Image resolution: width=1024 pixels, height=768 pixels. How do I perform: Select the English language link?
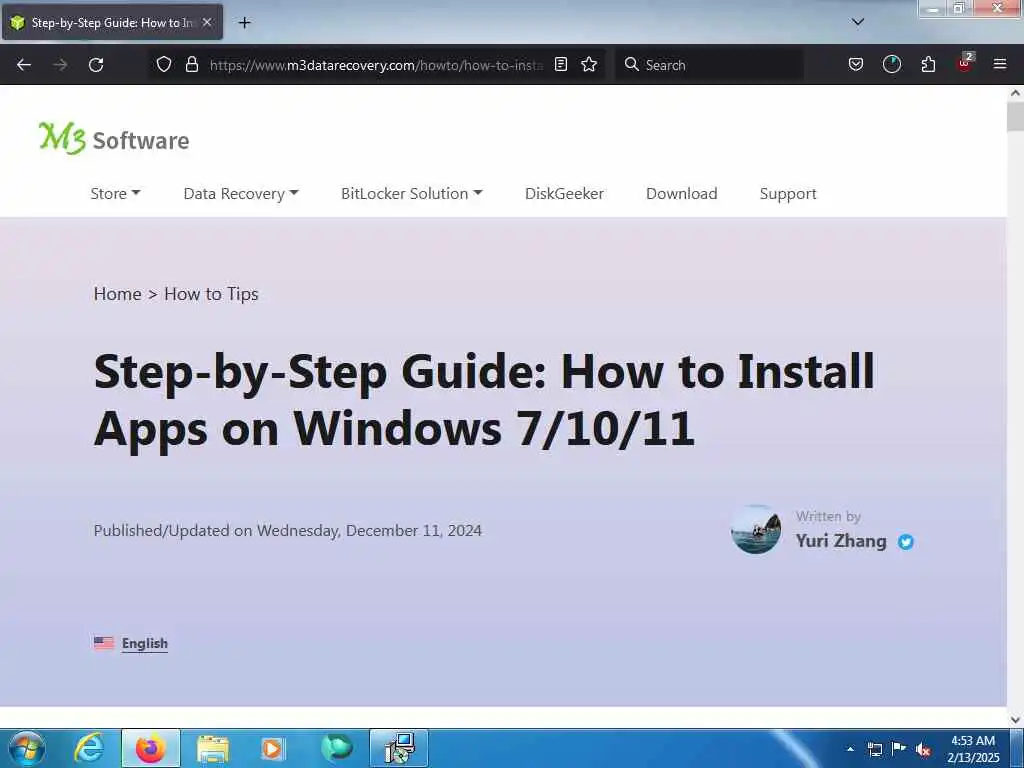(144, 643)
